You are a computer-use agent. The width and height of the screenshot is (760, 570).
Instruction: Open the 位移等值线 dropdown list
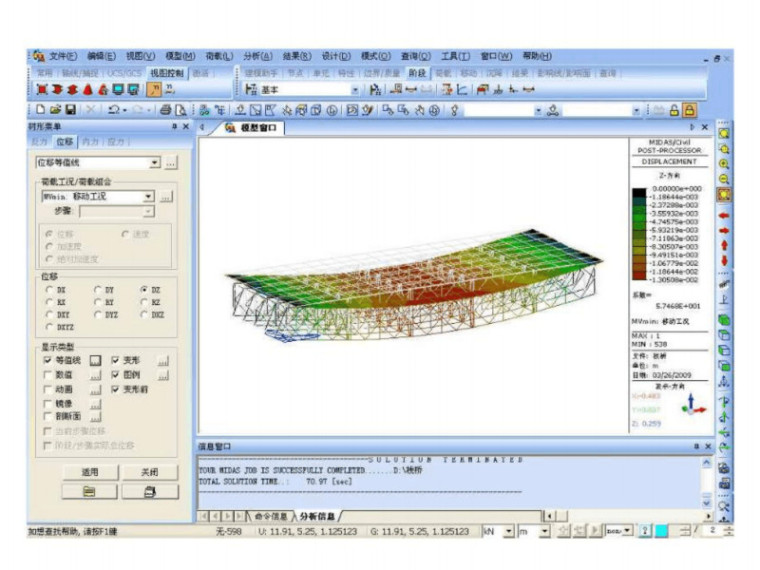click(154, 163)
